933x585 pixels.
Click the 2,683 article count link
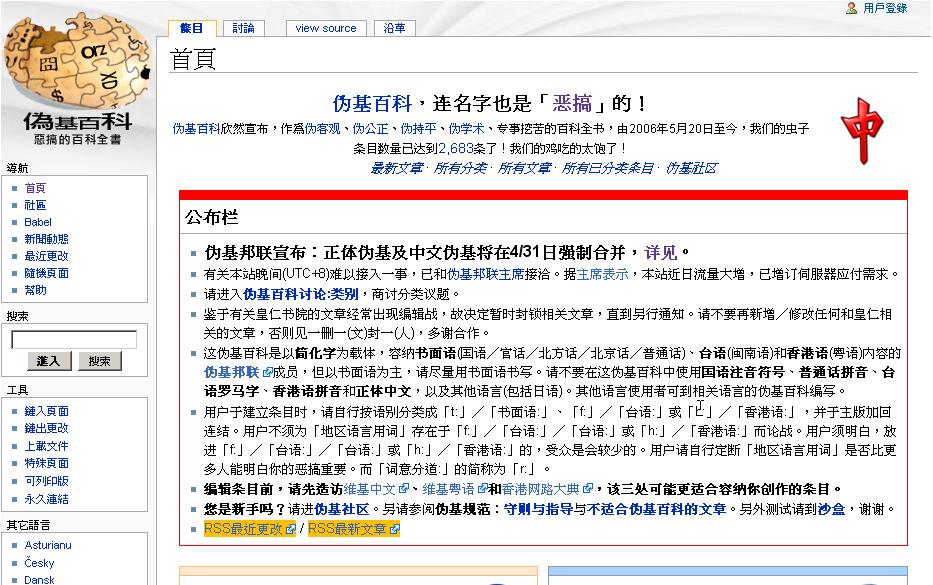pos(455,148)
